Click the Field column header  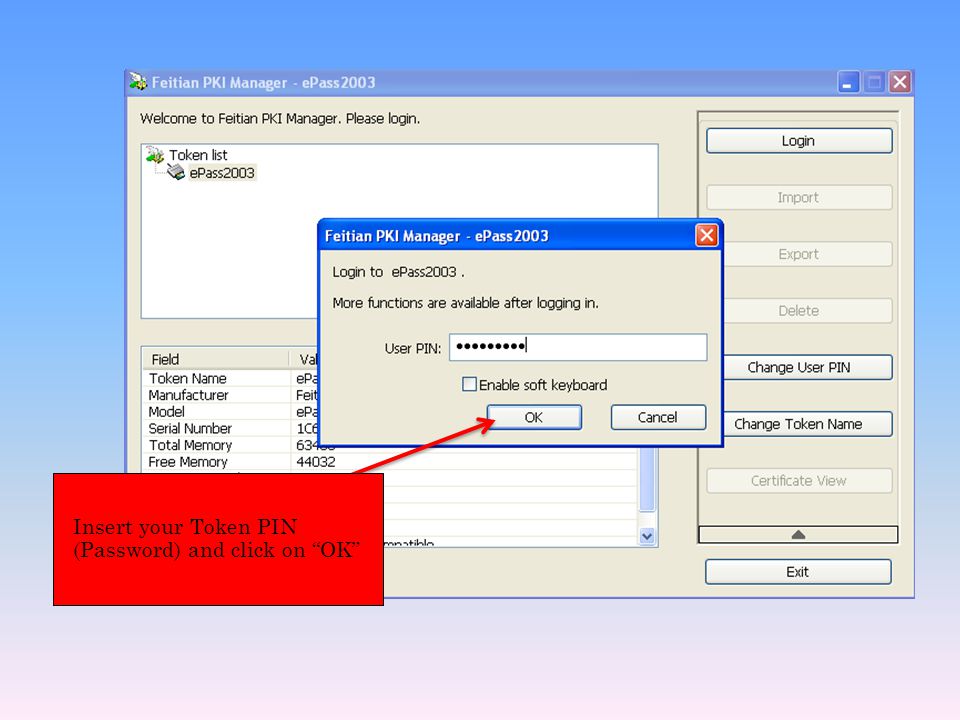click(x=216, y=359)
